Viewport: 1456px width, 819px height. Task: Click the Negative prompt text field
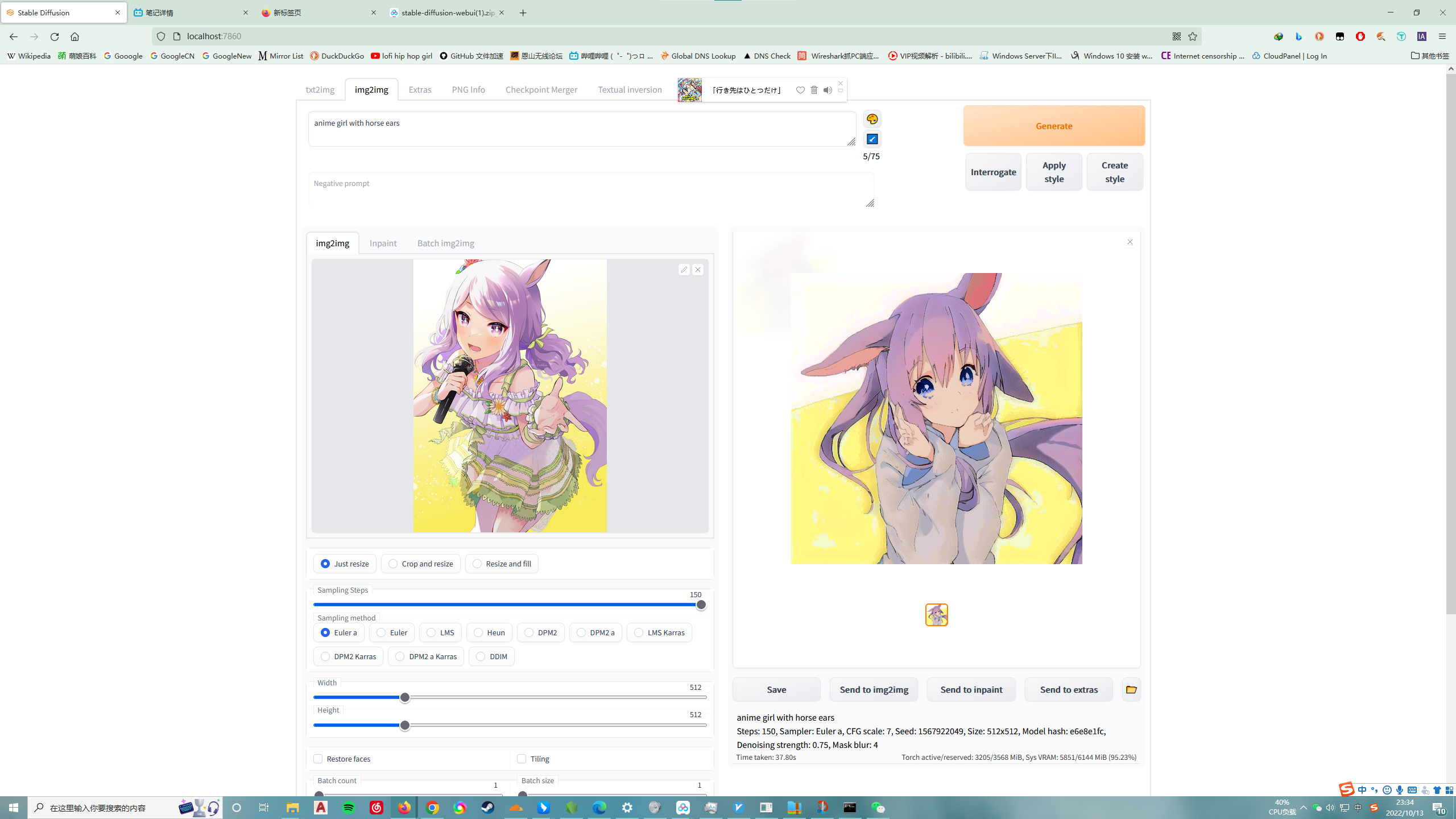point(590,190)
